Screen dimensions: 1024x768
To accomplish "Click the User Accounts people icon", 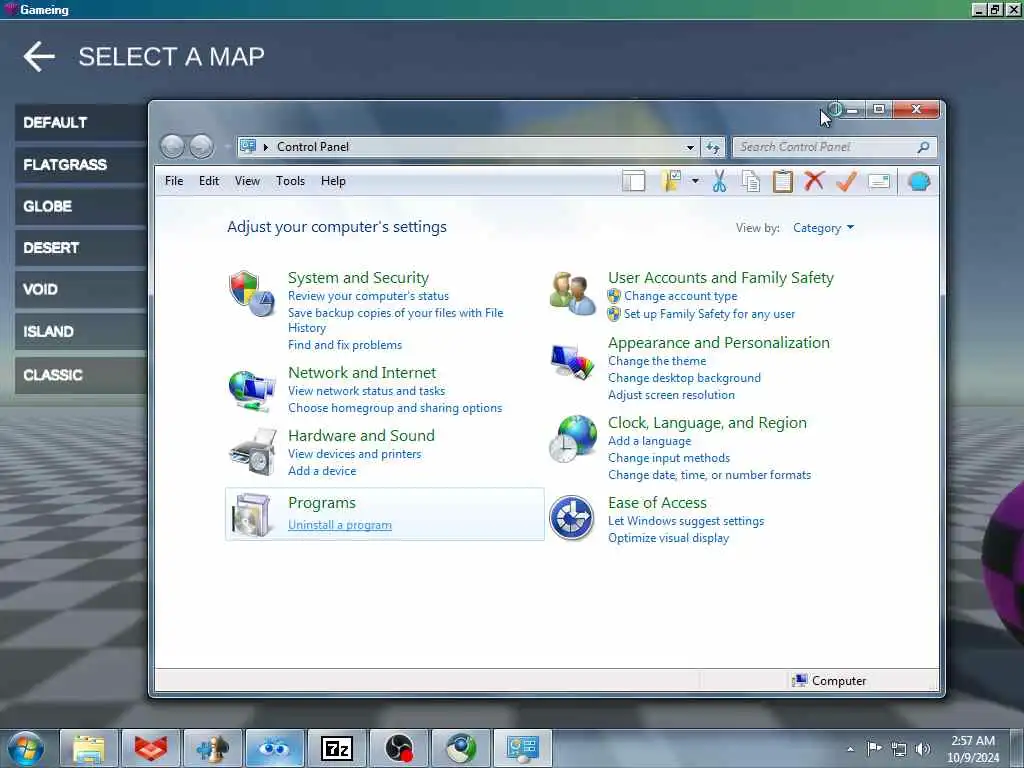I will click(x=571, y=293).
